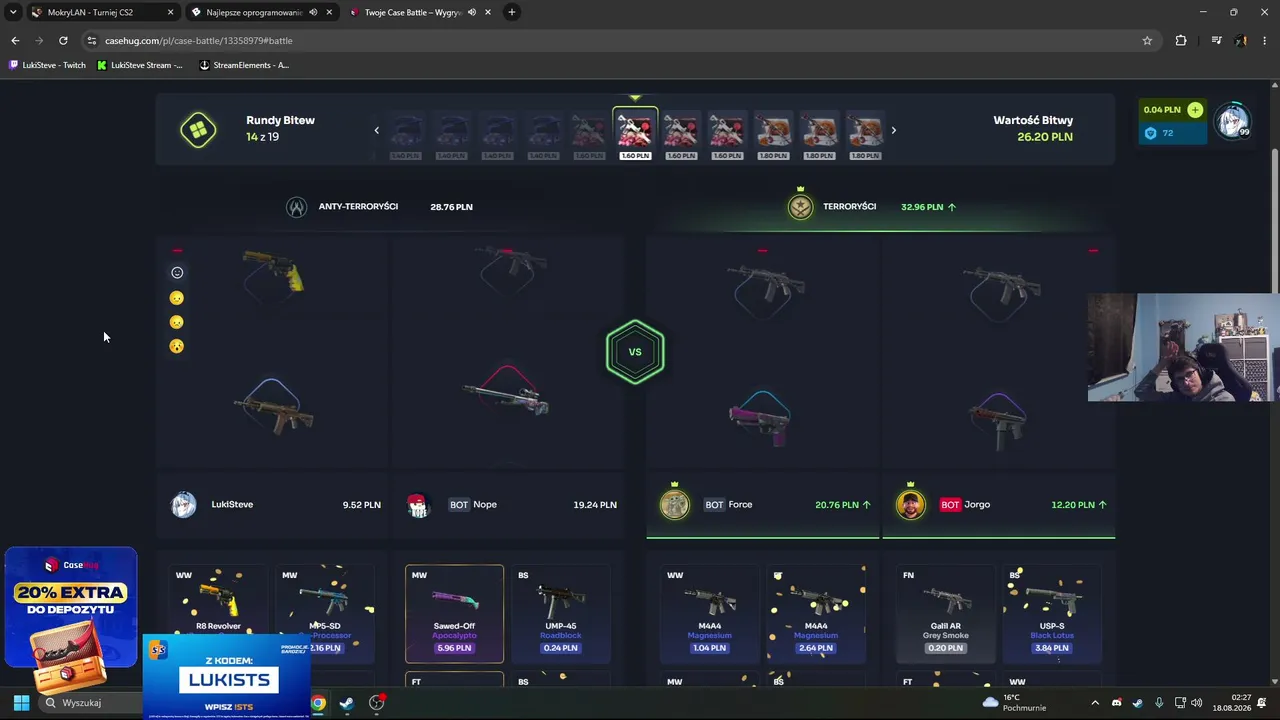
Task: Open the UMP-45 Roadblock item card
Action: tap(560, 614)
